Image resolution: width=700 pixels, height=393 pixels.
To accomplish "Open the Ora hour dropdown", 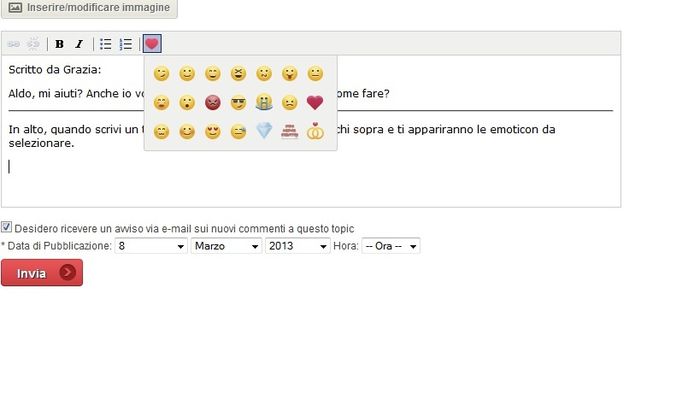I will pyautogui.click(x=391, y=246).
